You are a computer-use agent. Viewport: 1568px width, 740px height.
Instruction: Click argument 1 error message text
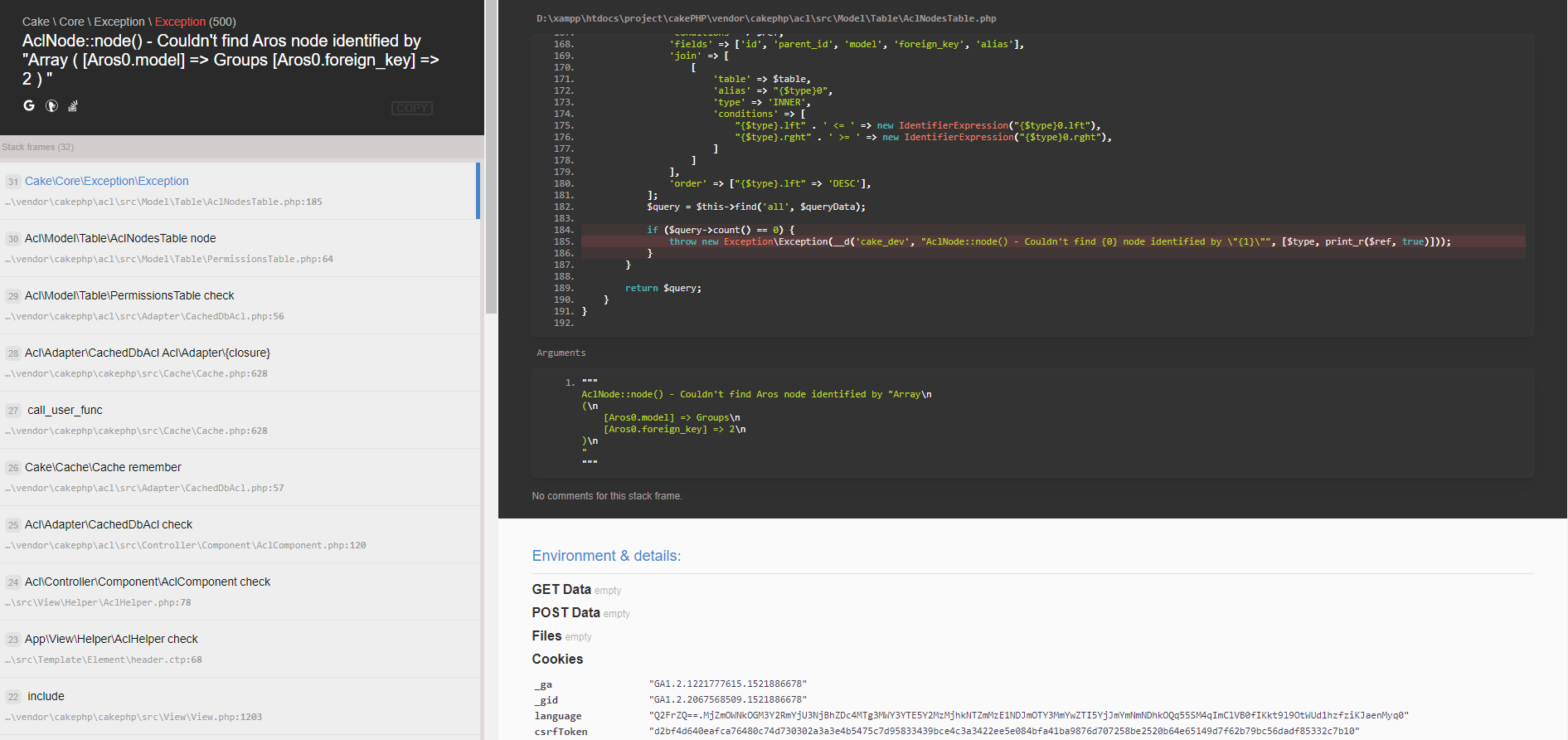coord(756,423)
